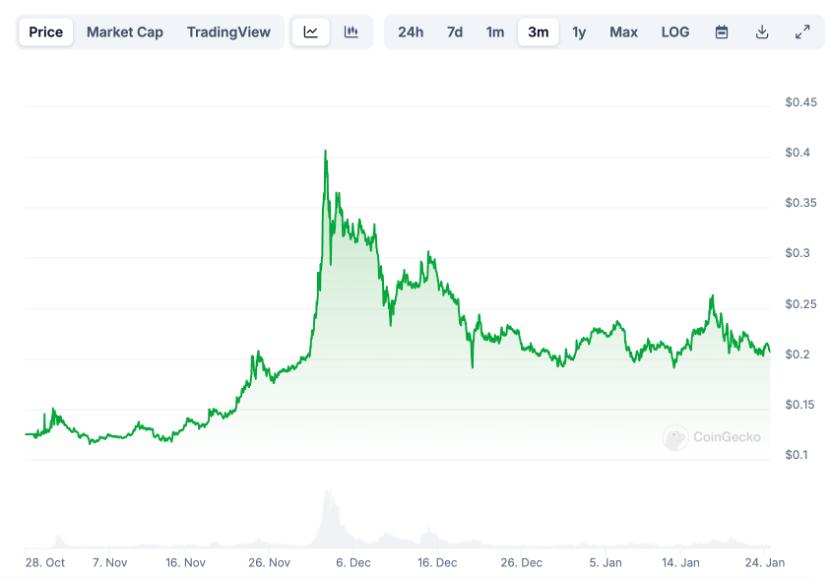Click the price peak near $0.4

coord(325,152)
